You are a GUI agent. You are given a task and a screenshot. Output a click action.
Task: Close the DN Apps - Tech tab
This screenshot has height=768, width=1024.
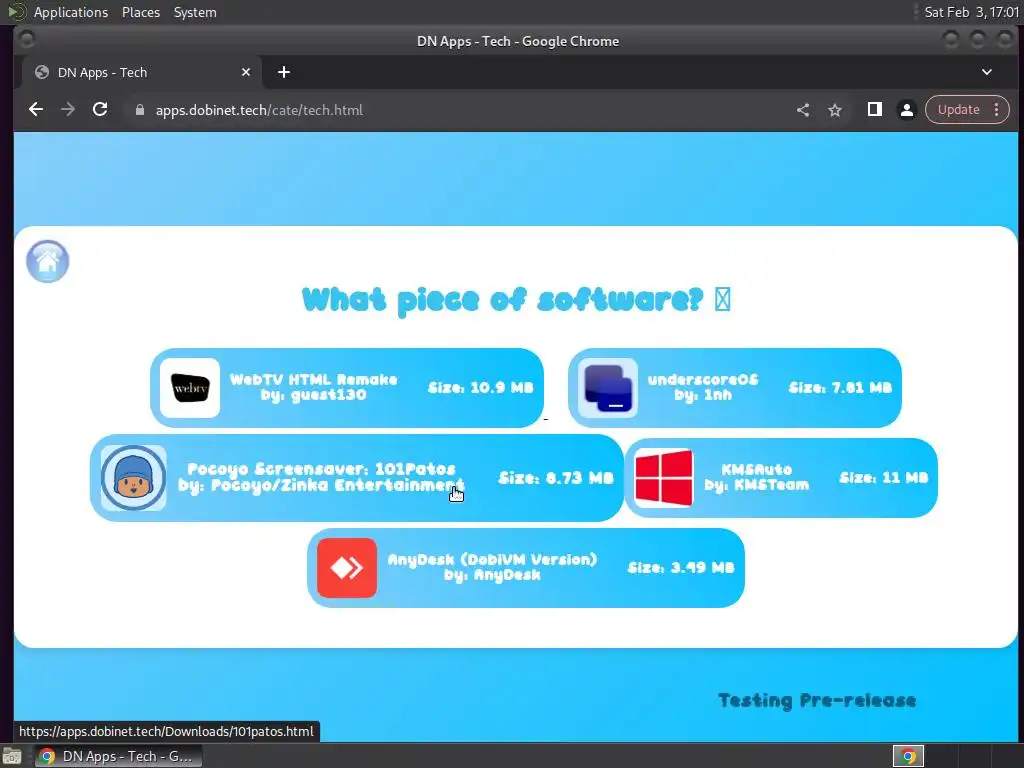point(246,72)
